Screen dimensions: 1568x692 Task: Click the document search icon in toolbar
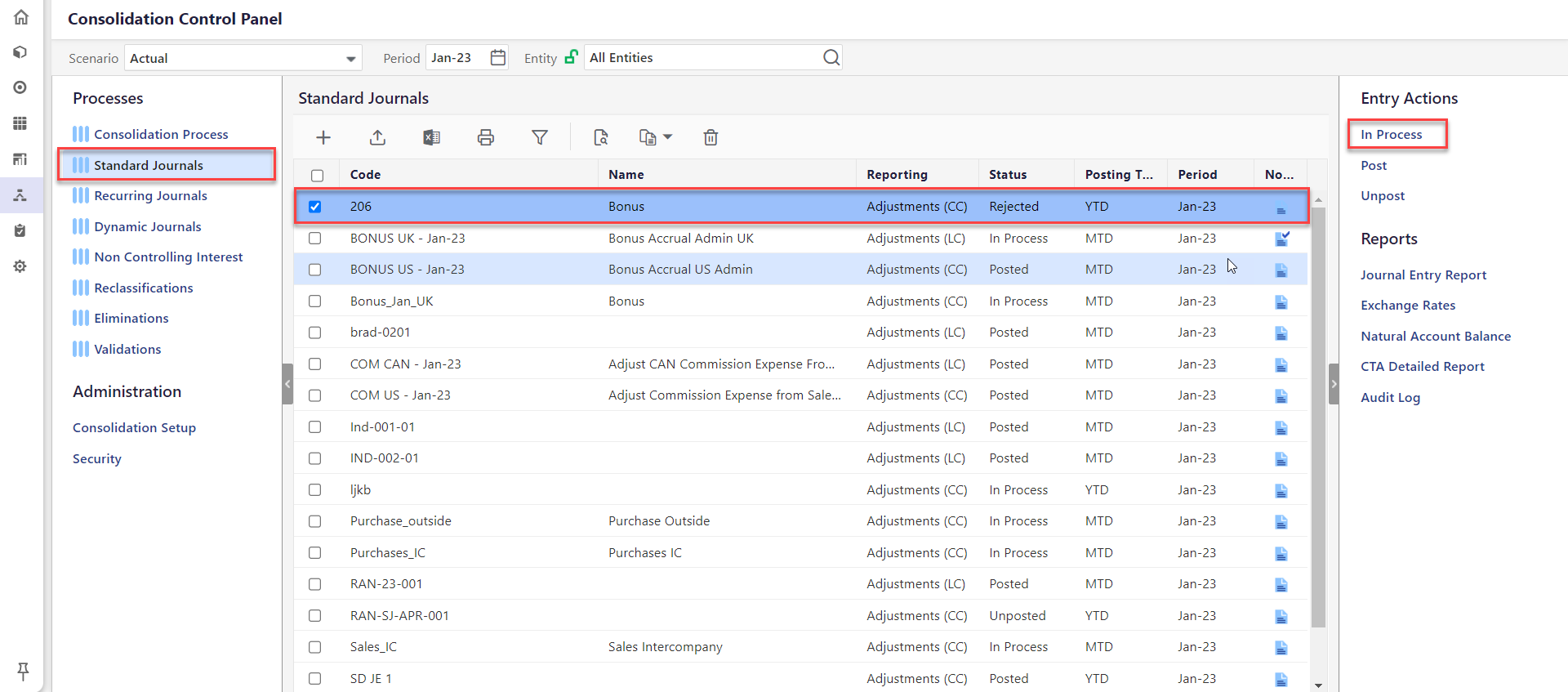601,137
